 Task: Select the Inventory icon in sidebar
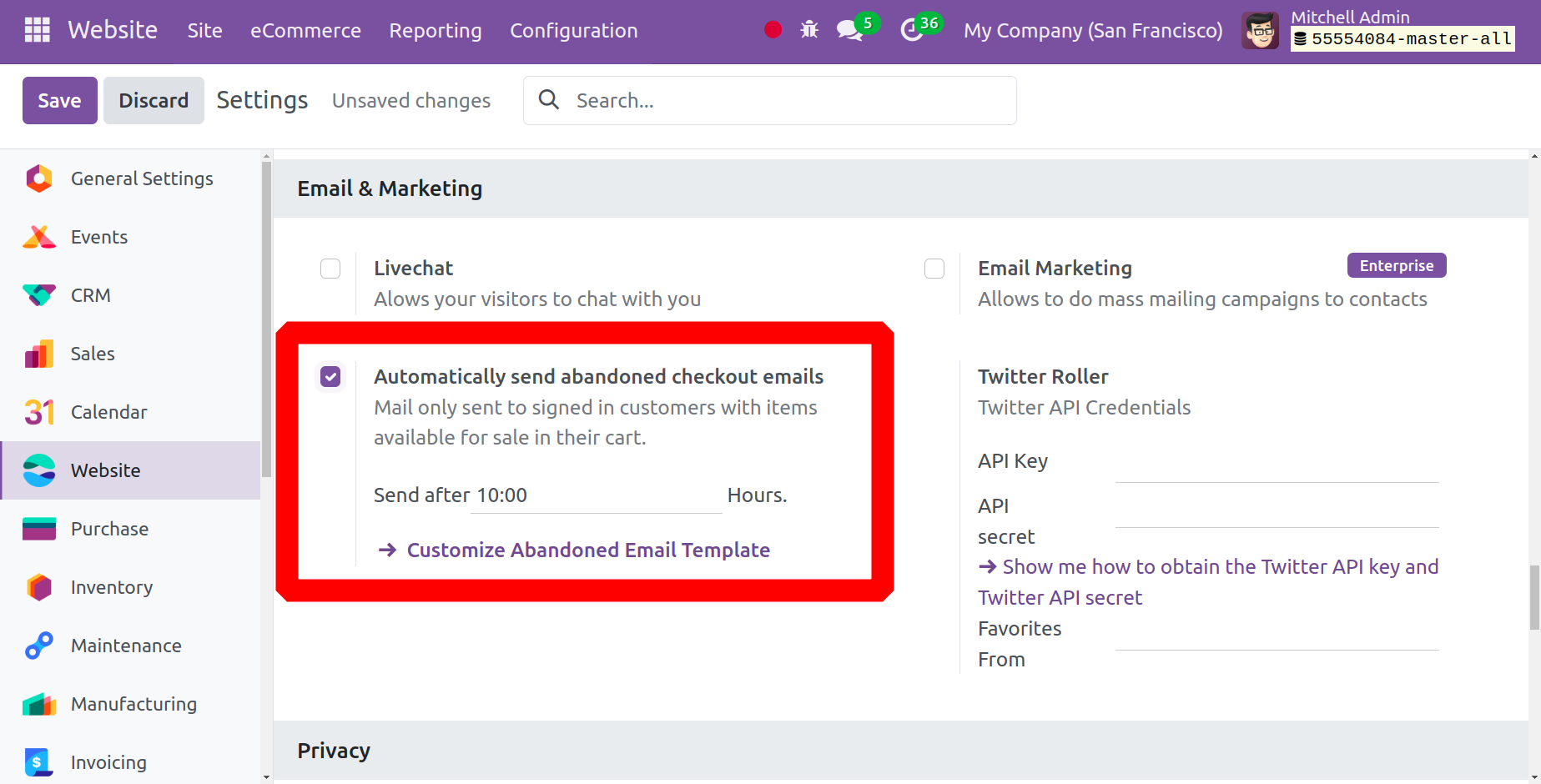pyautogui.click(x=39, y=587)
